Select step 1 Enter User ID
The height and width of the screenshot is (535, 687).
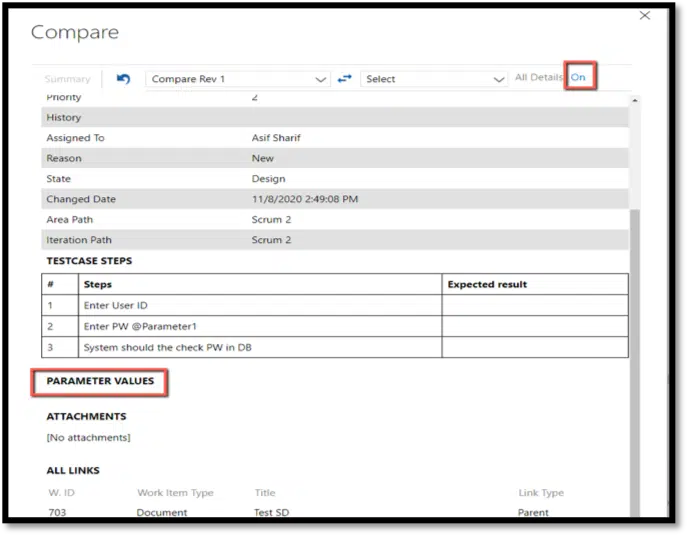tap(259, 305)
